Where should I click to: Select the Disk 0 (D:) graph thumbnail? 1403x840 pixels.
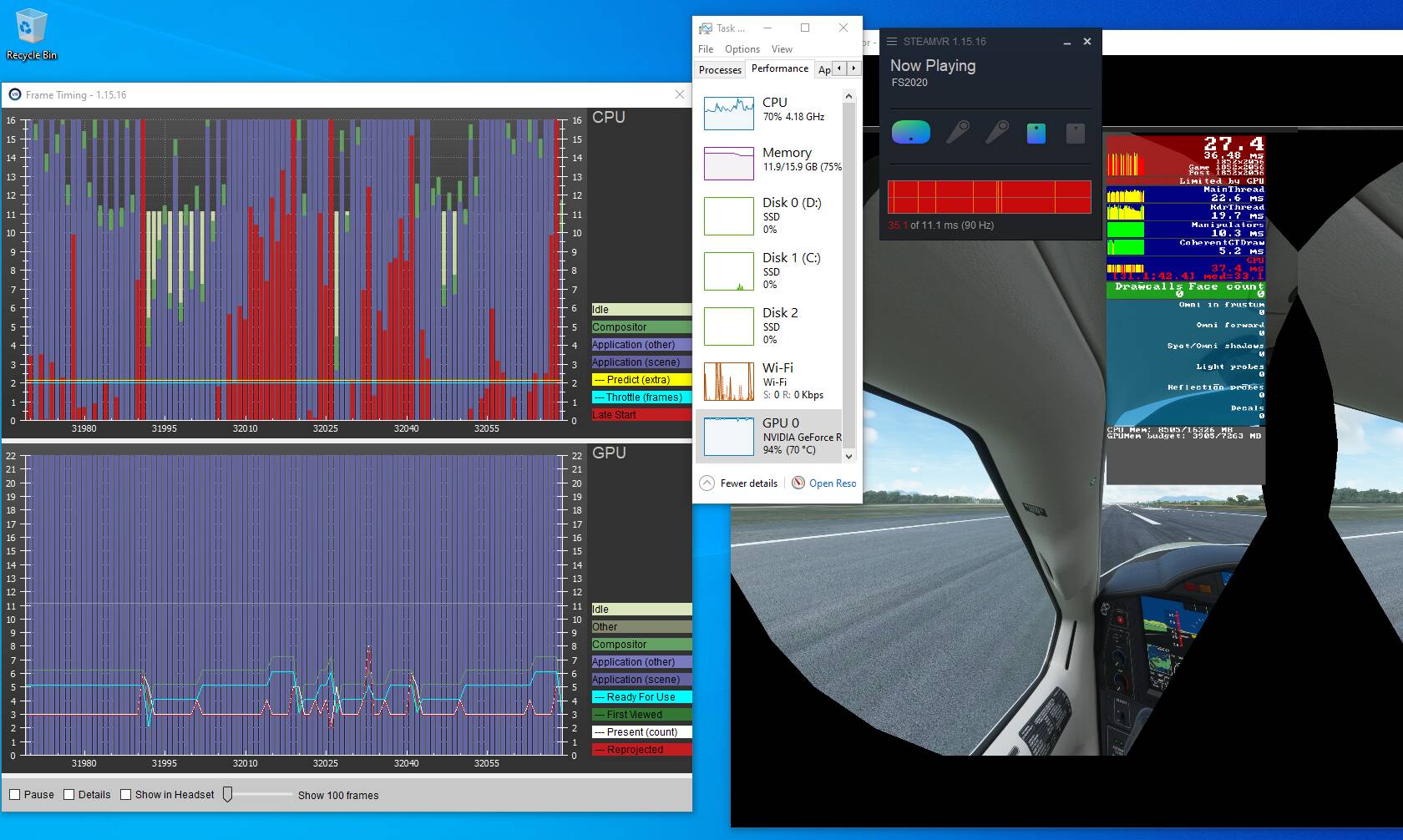point(729,216)
